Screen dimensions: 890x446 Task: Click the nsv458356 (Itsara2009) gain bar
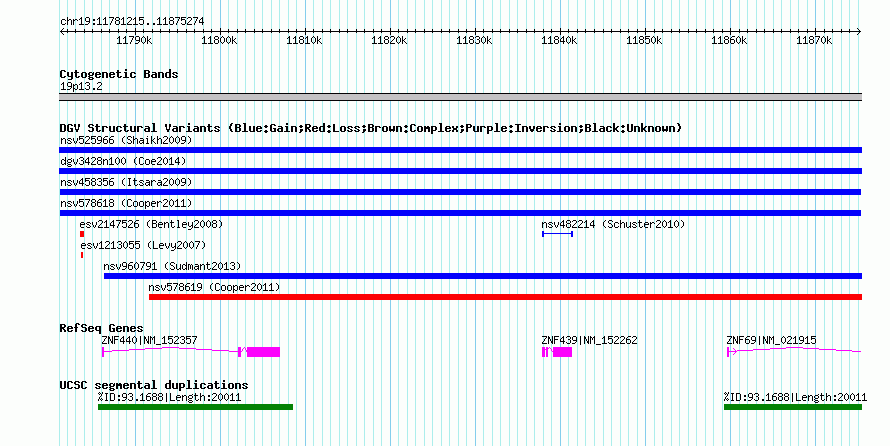coord(460,192)
